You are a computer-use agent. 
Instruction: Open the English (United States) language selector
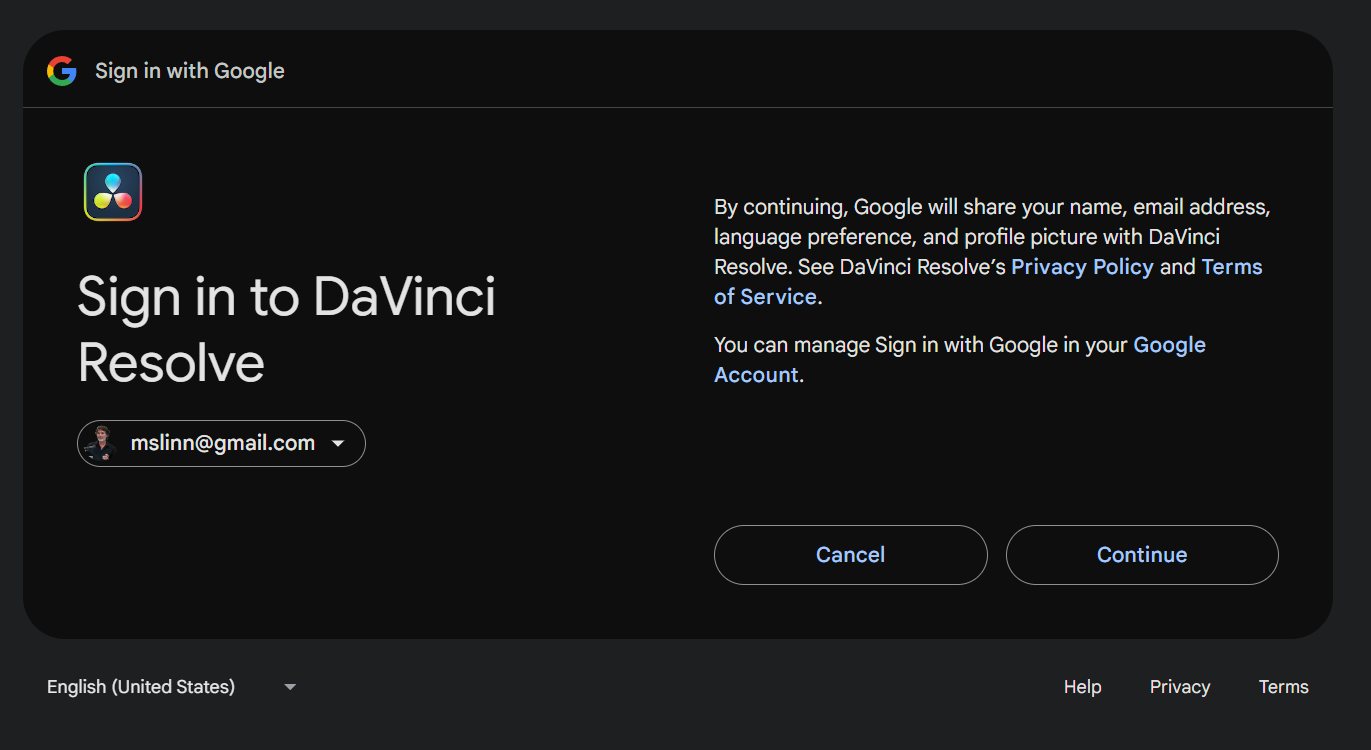pyautogui.click(x=141, y=687)
